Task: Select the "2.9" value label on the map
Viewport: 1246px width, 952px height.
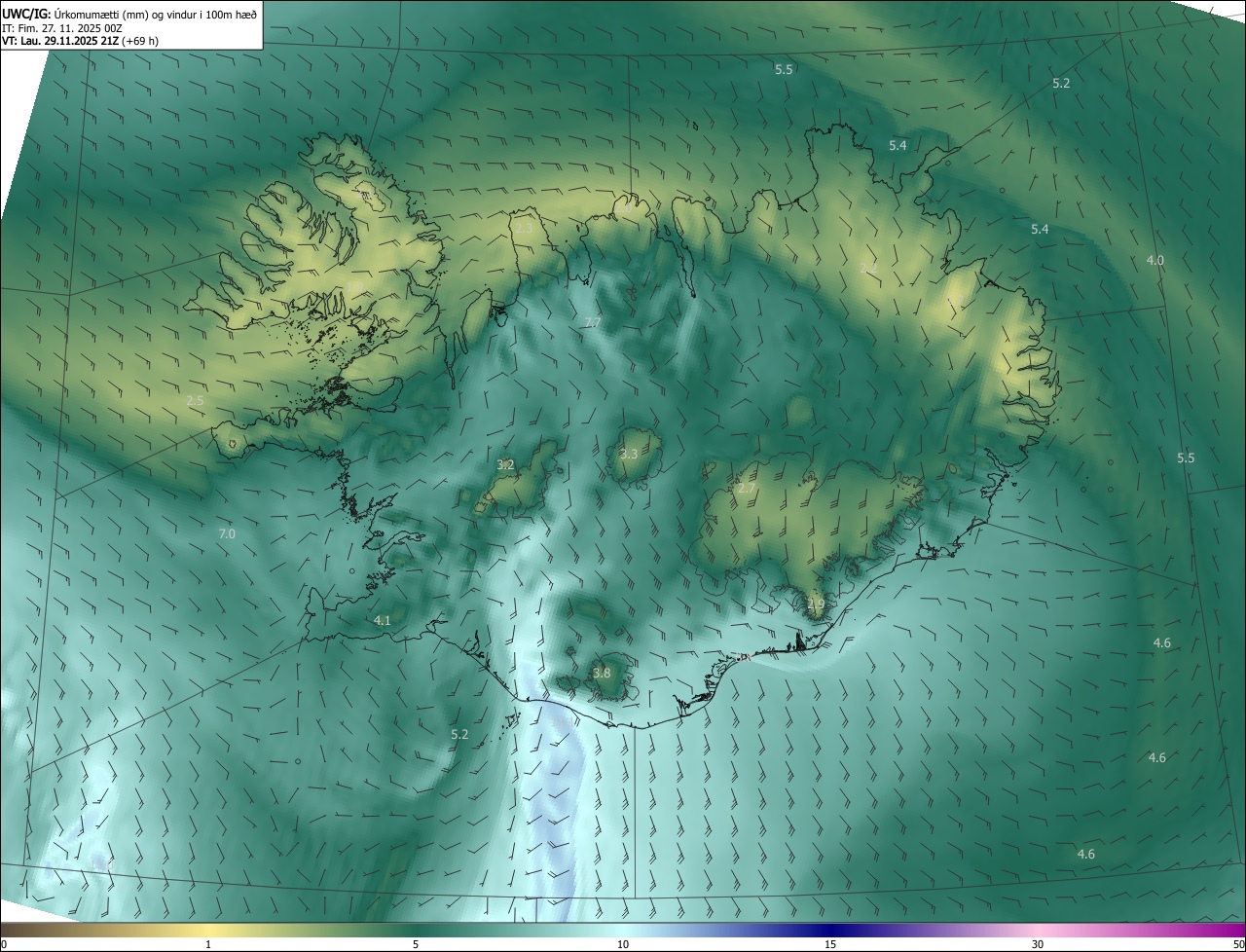Action: click(816, 604)
